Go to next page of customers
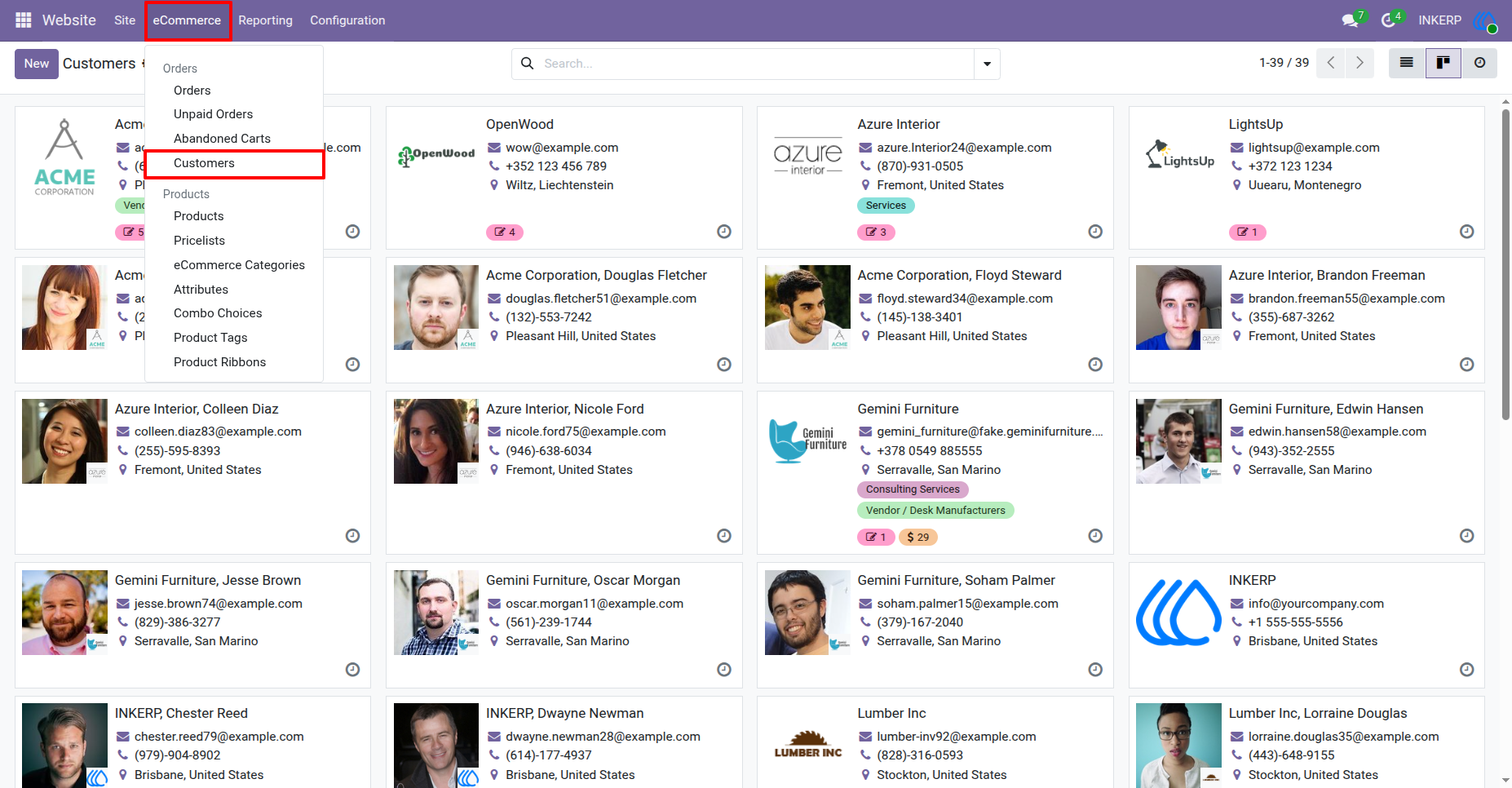Viewport: 1512px width, 788px height. (x=1359, y=63)
